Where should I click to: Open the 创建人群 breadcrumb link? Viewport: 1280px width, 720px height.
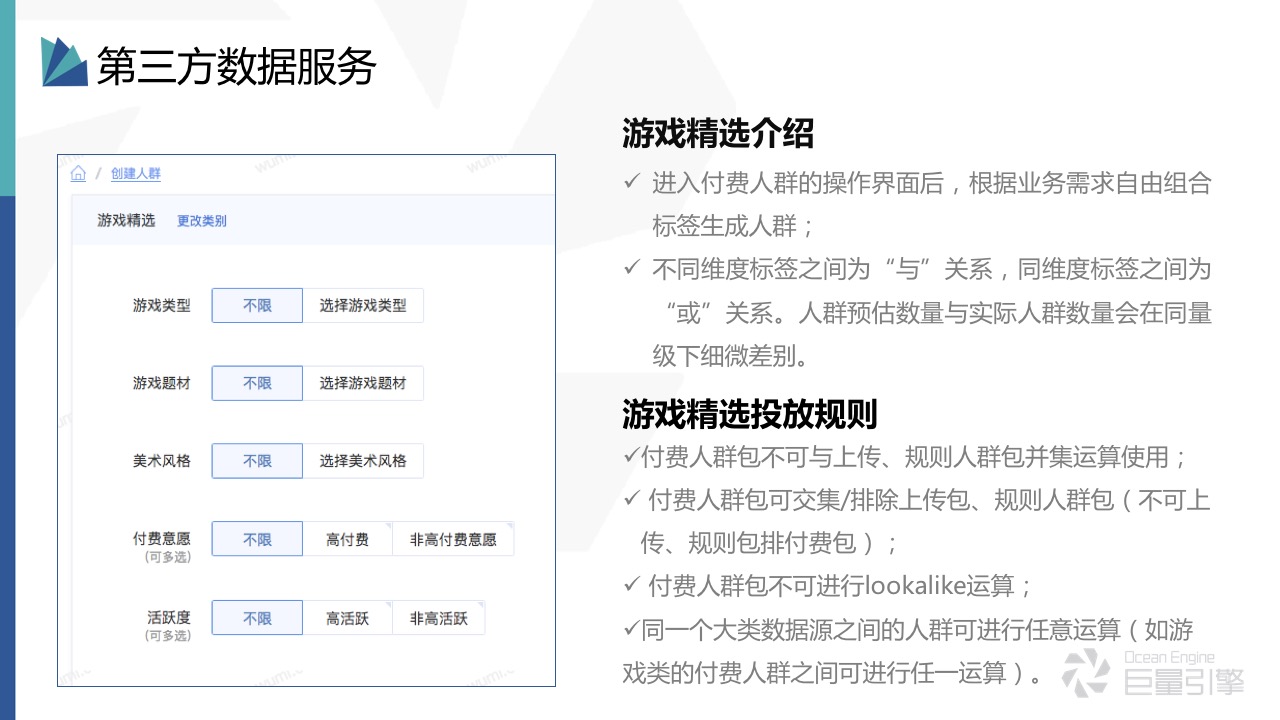[136, 172]
